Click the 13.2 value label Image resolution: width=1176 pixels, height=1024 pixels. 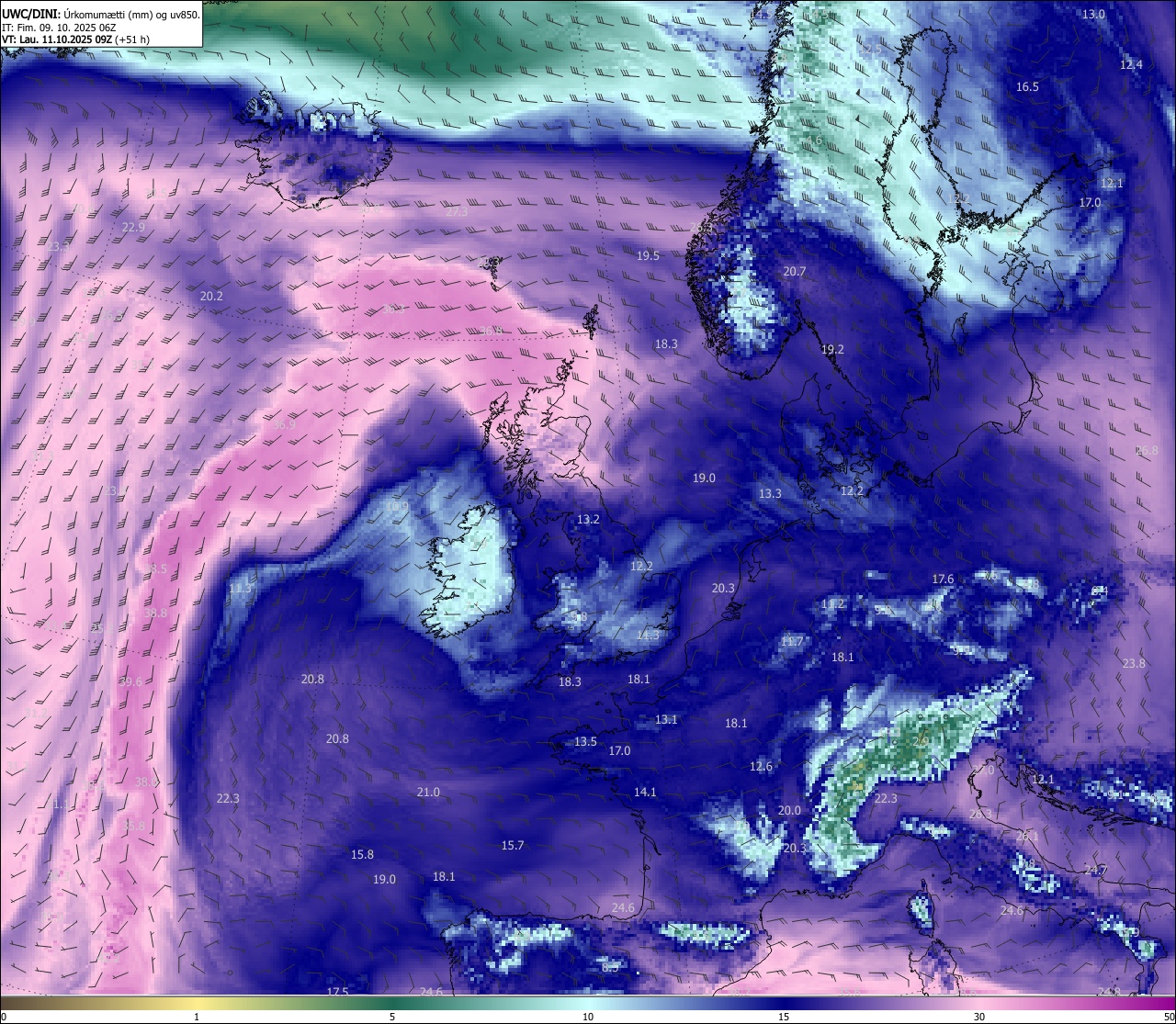(x=588, y=519)
